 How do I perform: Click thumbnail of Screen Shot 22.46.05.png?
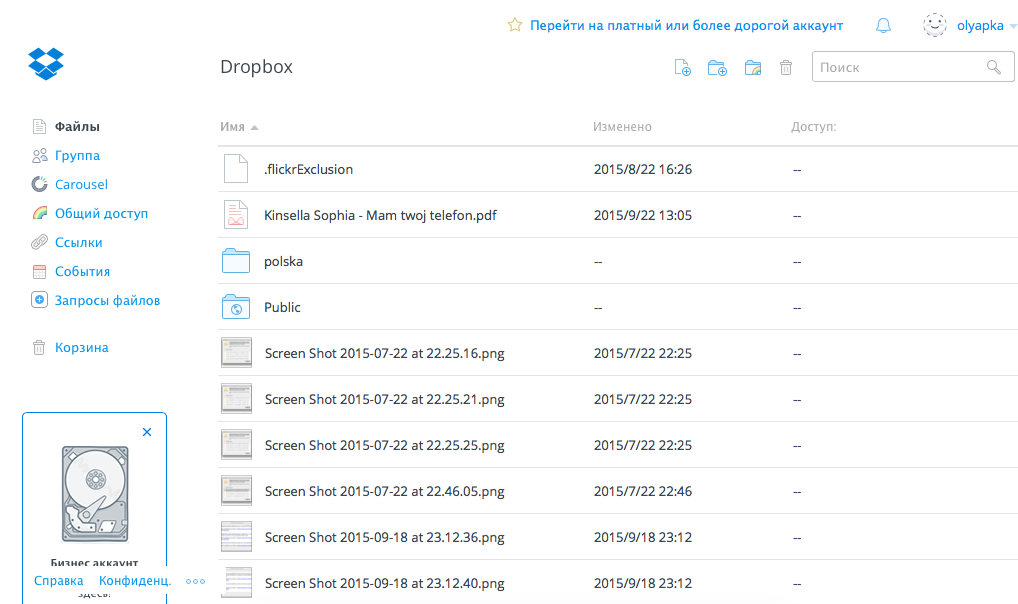pos(236,491)
